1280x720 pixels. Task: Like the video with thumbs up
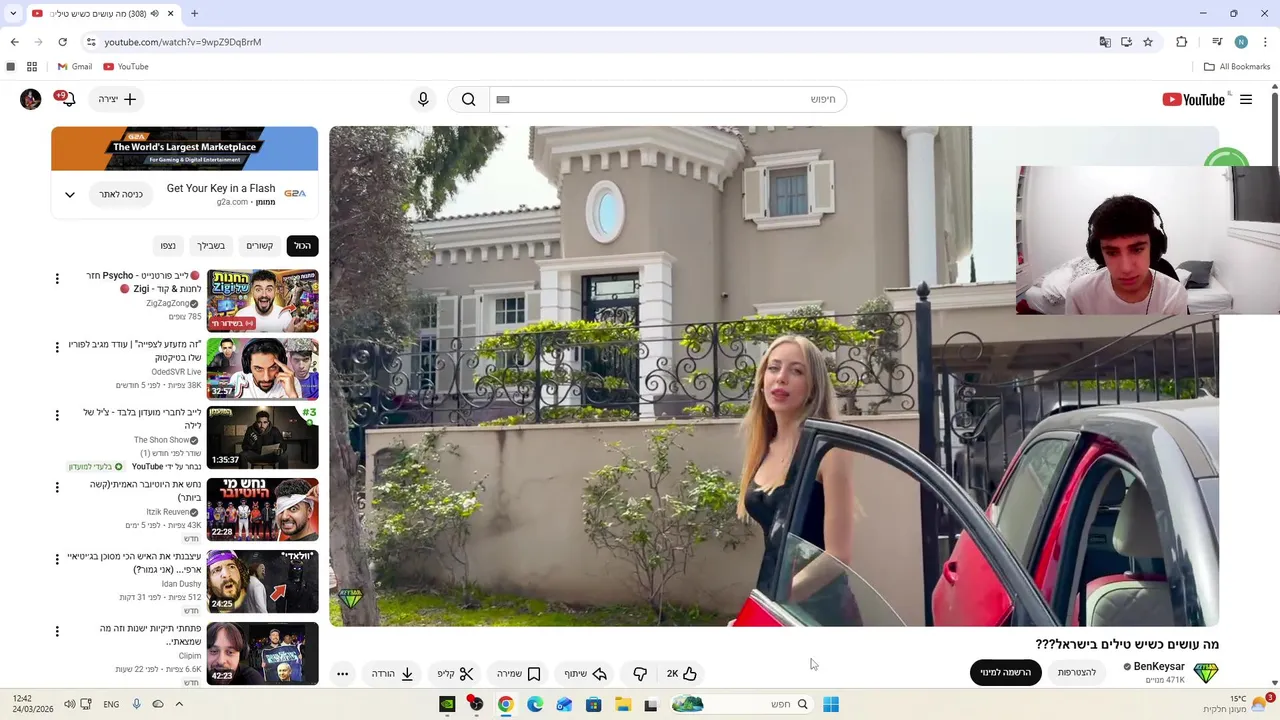coord(681,674)
